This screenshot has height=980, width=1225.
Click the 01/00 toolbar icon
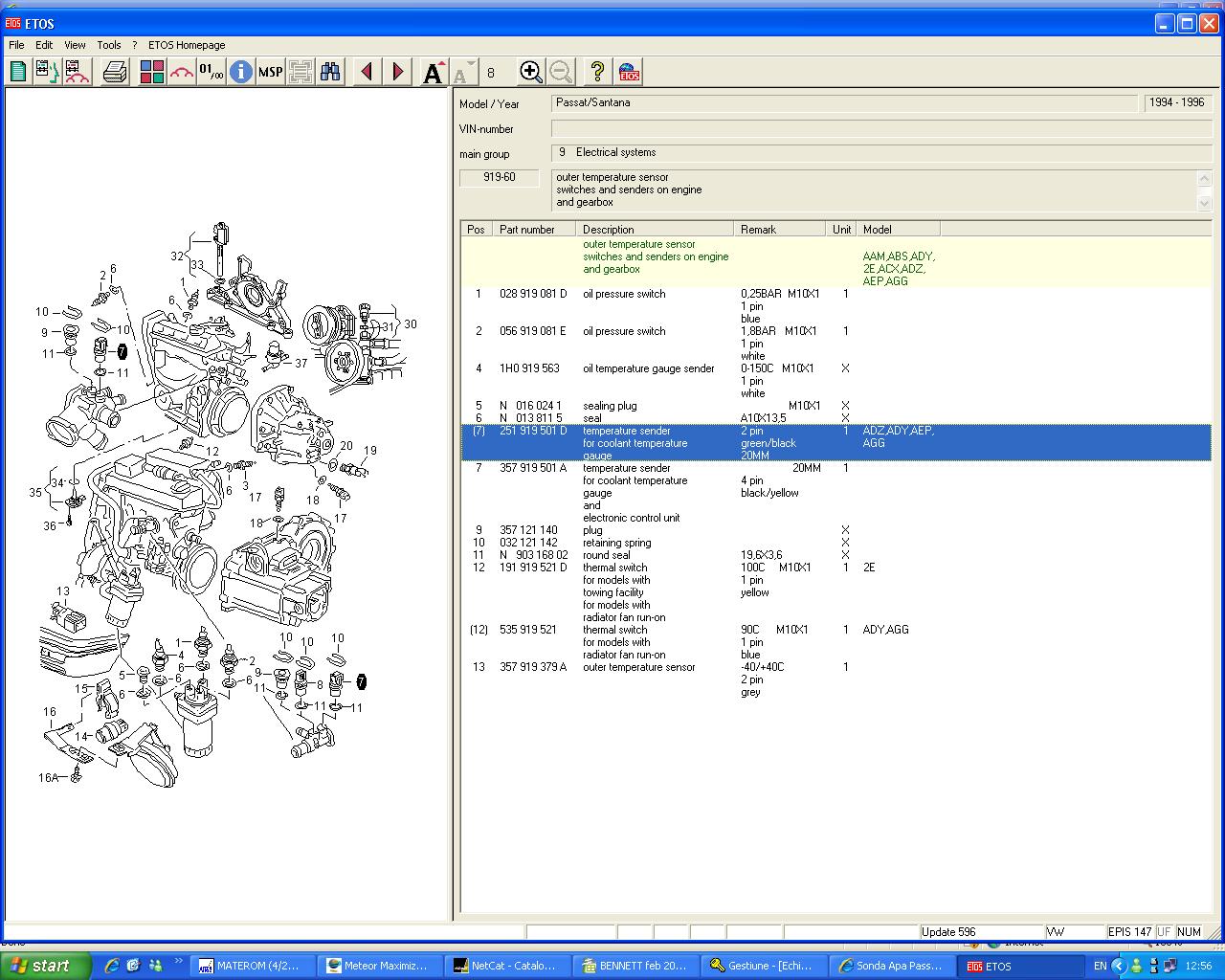(x=212, y=72)
